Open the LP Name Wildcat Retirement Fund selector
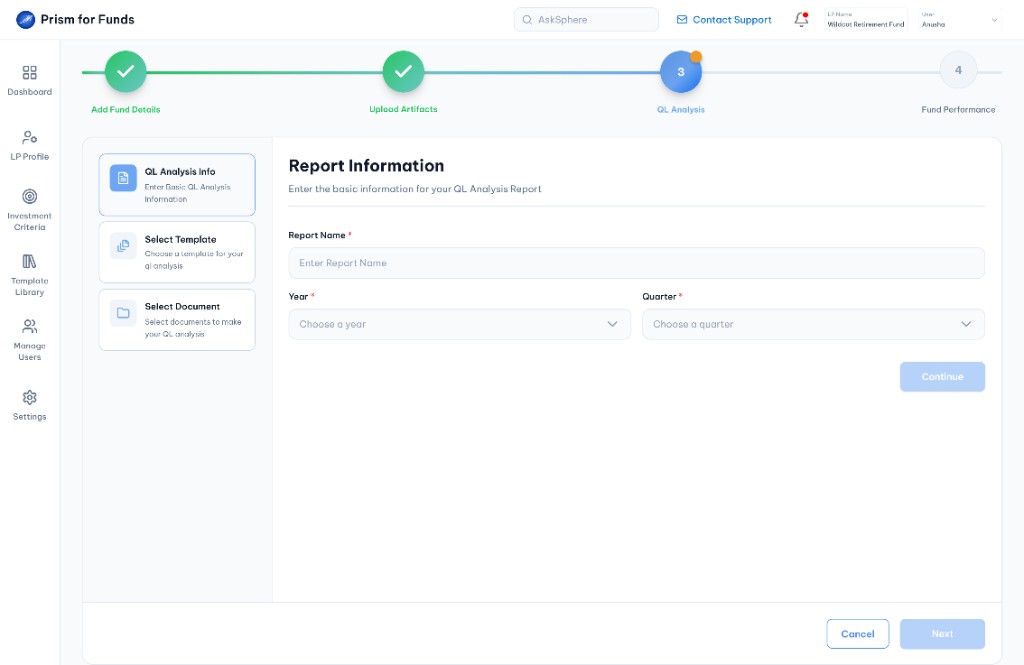The height and width of the screenshot is (665, 1024). [x=865, y=20]
